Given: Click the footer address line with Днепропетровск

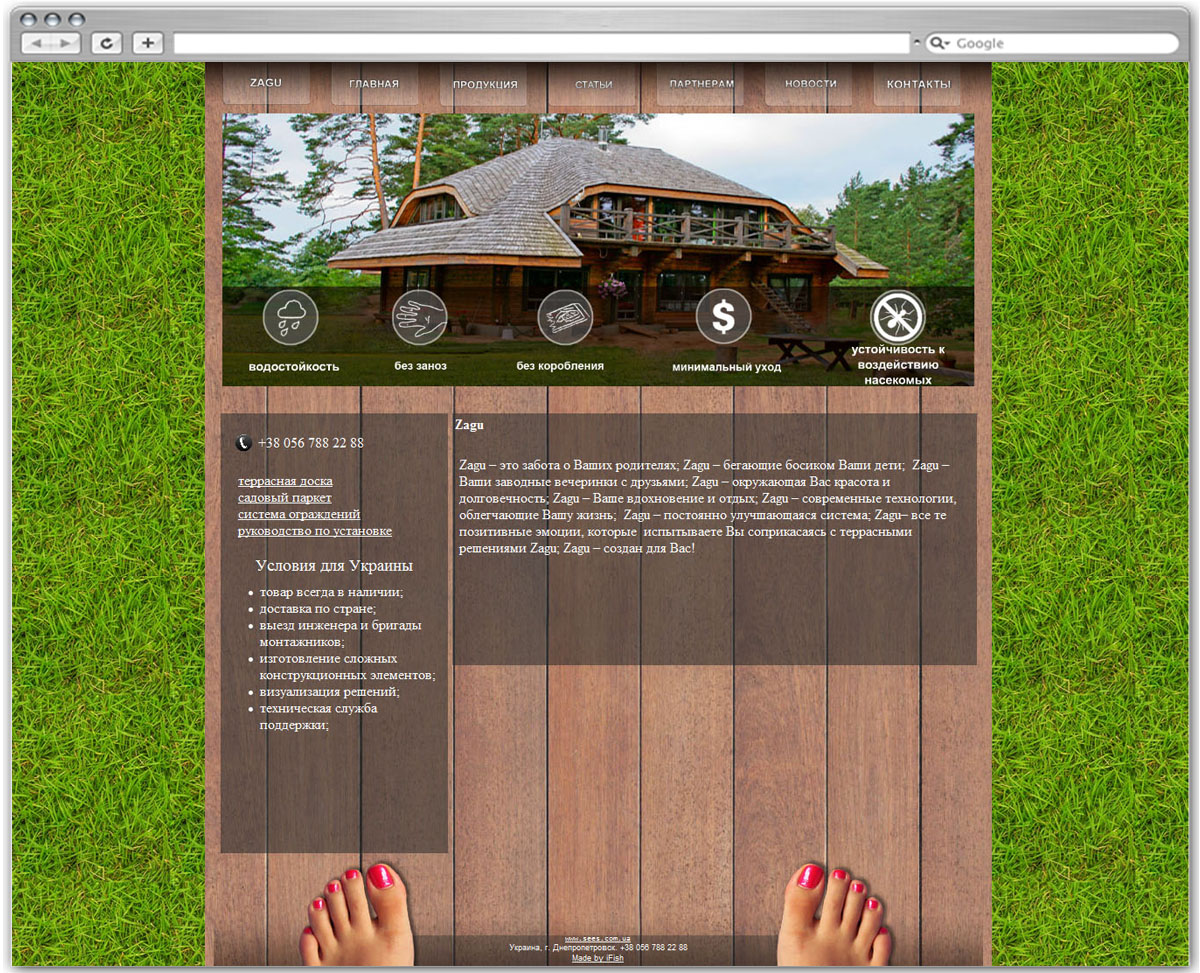Looking at the screenshot, I should pyautogui.click(x=598, y=948).
